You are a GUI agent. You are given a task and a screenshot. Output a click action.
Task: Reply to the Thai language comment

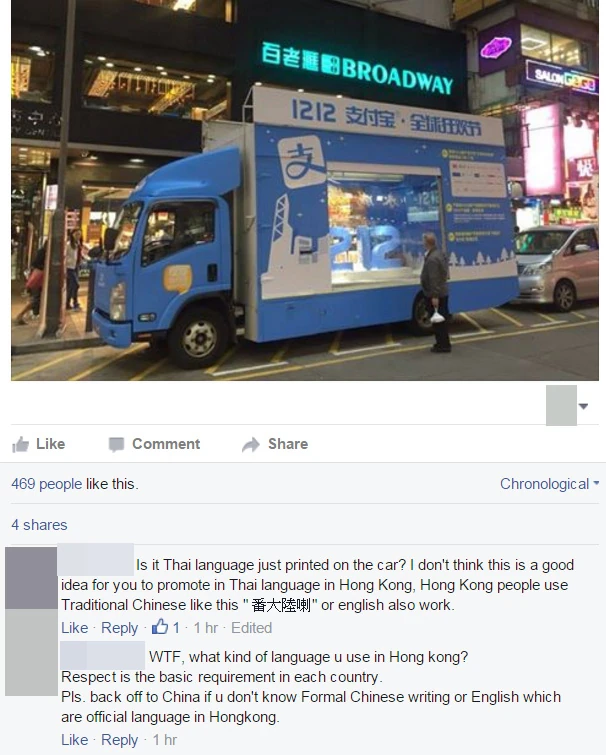click(x=119, y=627)
